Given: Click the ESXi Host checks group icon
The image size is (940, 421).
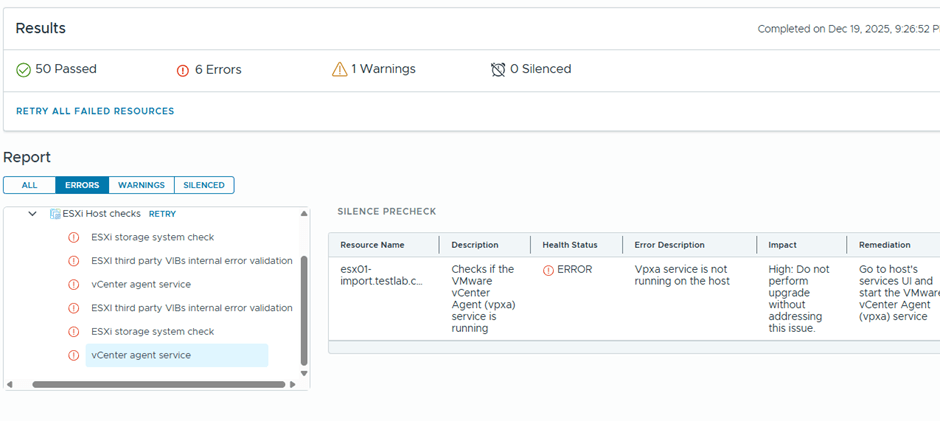Looking at the screenshot, I should coord(55,214).
